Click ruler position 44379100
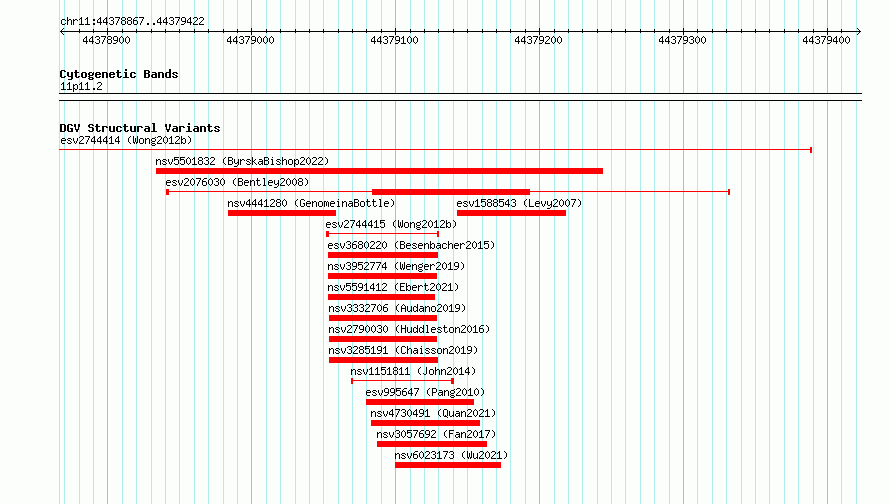This screenshot has width=890, height=504. (x=394, y=40)
